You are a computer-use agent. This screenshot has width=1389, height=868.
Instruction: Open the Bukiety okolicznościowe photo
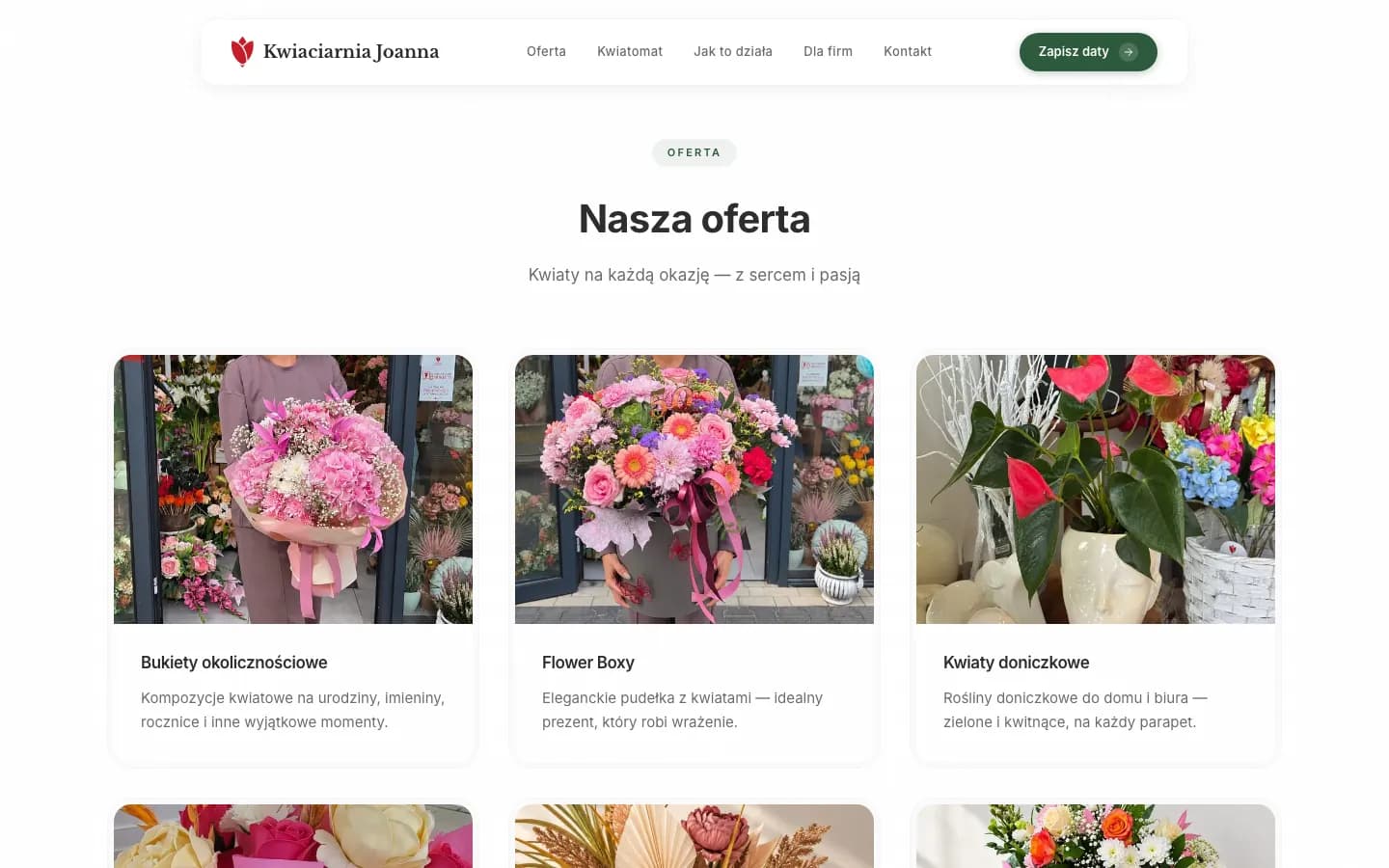[x=293, y=489]
